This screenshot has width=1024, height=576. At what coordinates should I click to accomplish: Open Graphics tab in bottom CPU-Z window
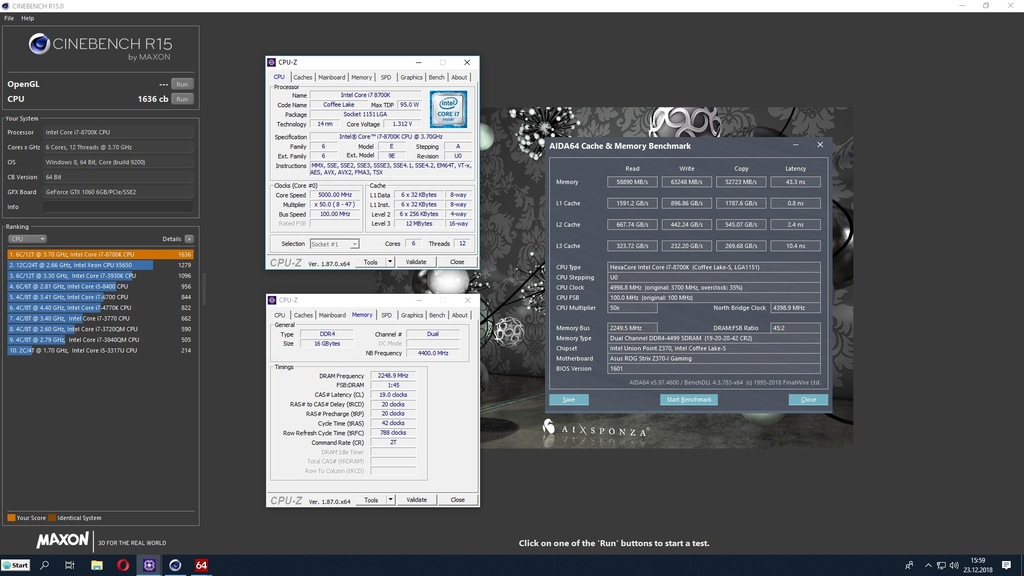tap(412, 315)
